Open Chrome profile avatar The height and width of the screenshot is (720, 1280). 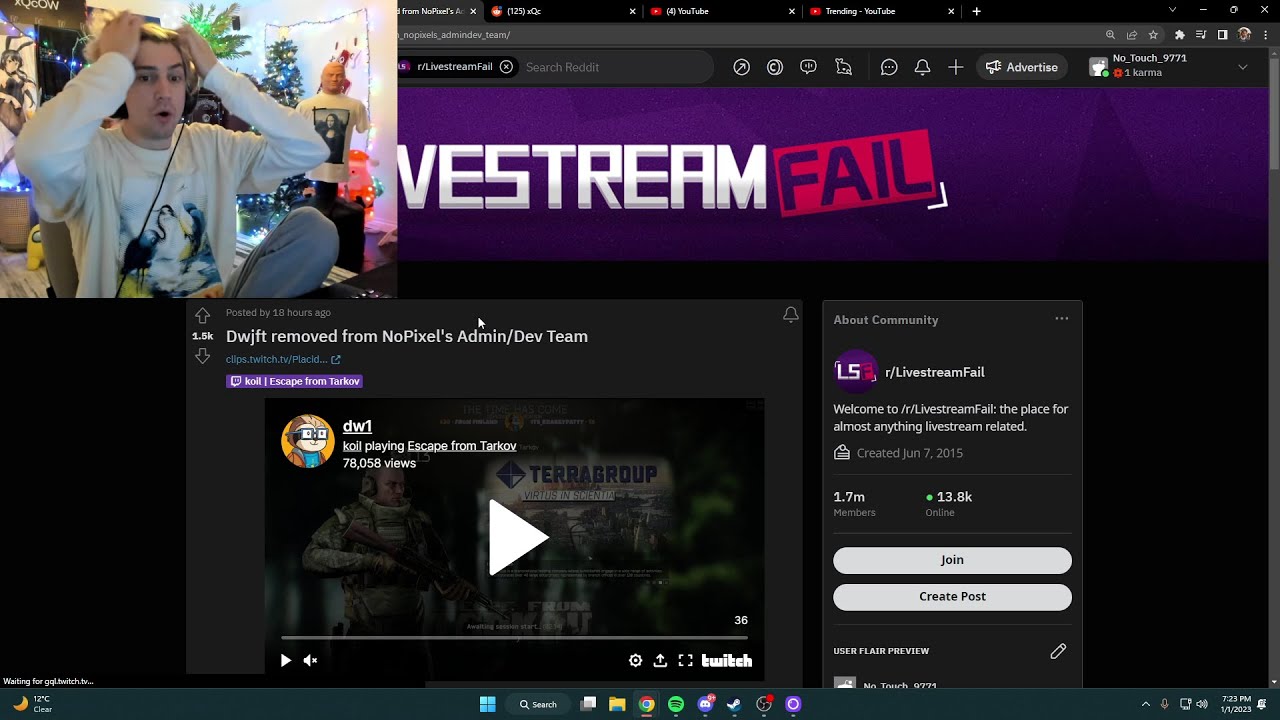pyautogui.click(x=1244, y=35)
